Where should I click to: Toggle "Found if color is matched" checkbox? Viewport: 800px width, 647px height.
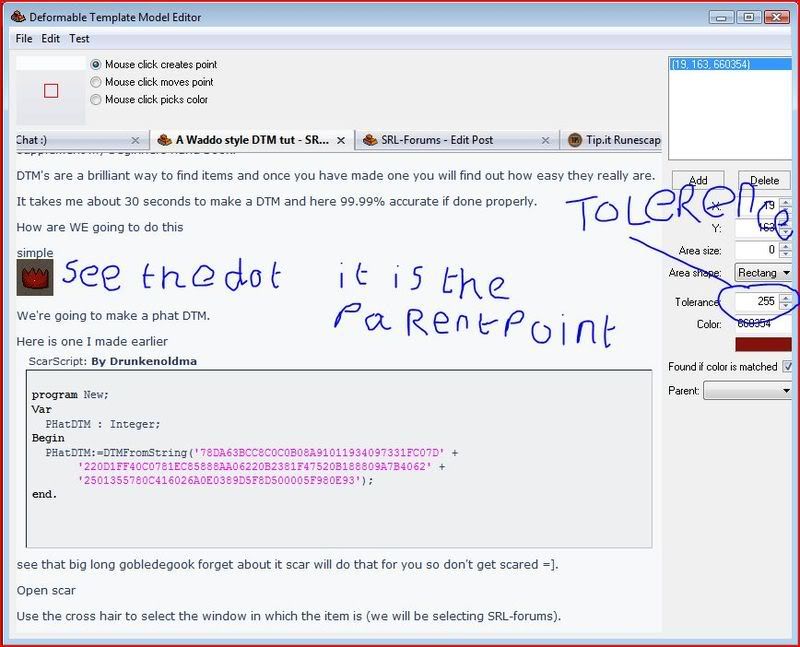click(x=787, y=367)
